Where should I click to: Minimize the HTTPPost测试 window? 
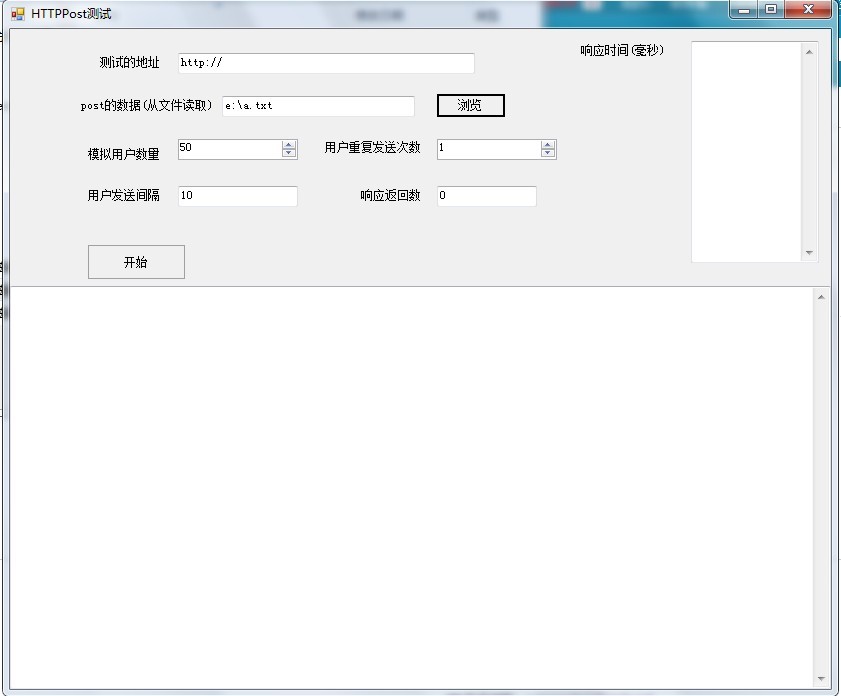coord(744,9)
